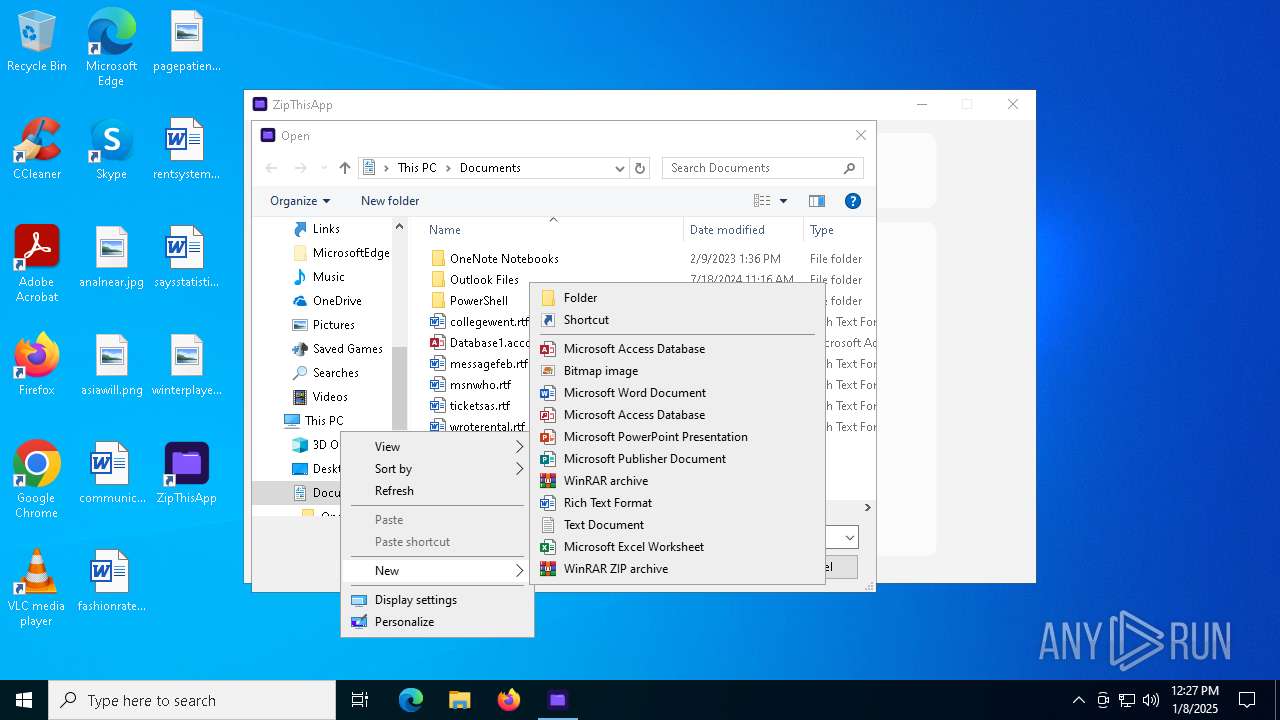Click the ZipThisApp taskbar icon
This screenshot has height=720, width=1280.
(558, 700)
